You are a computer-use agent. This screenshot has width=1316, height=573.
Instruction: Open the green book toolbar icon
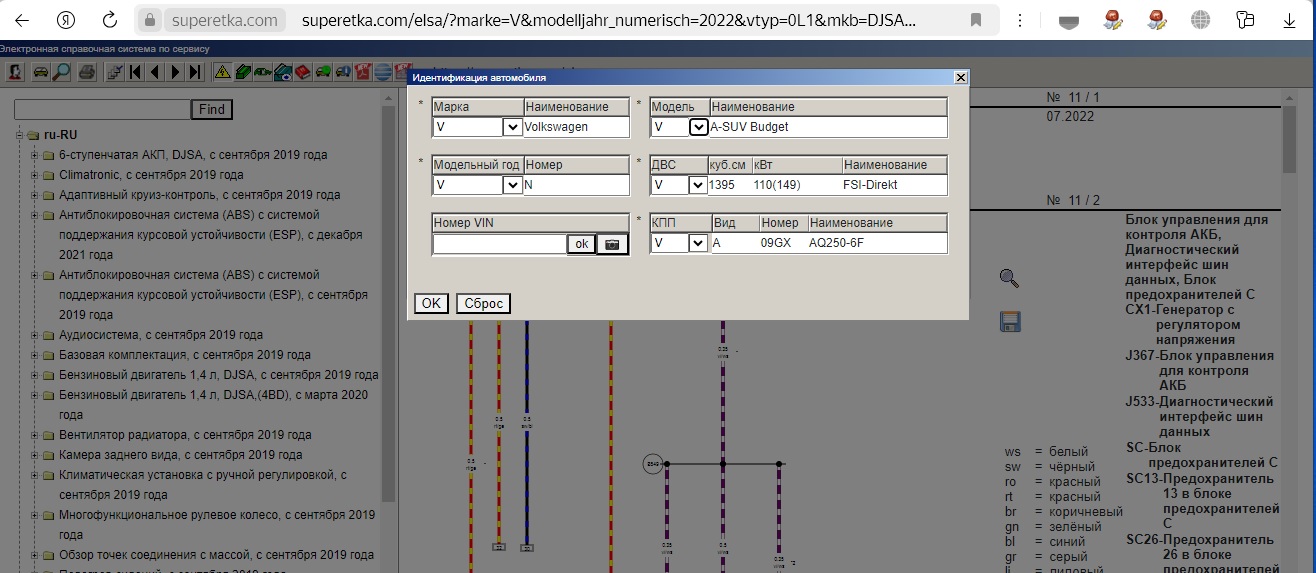click(x=243, y=72)
